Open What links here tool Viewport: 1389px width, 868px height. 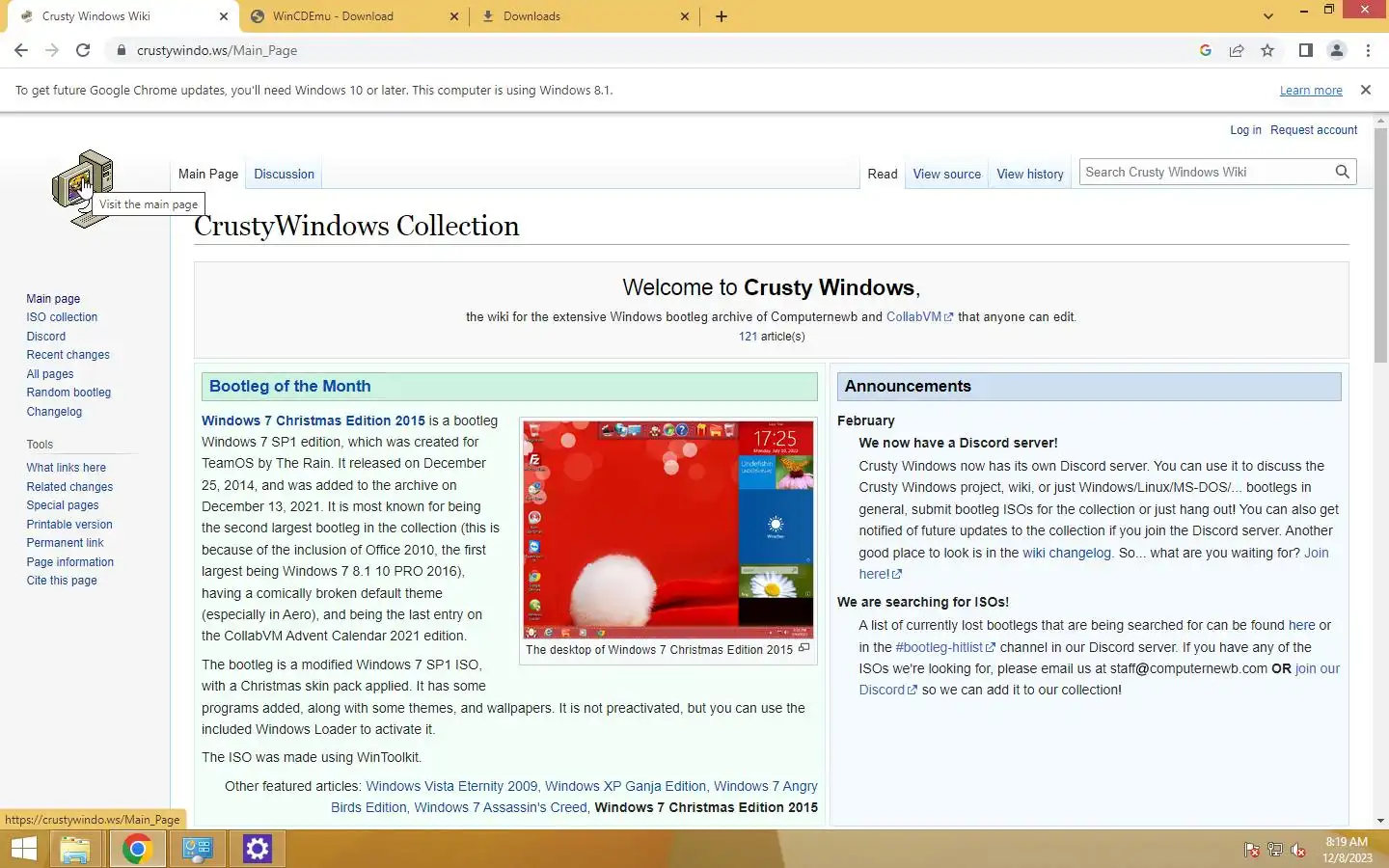click(x=66, y=468)
